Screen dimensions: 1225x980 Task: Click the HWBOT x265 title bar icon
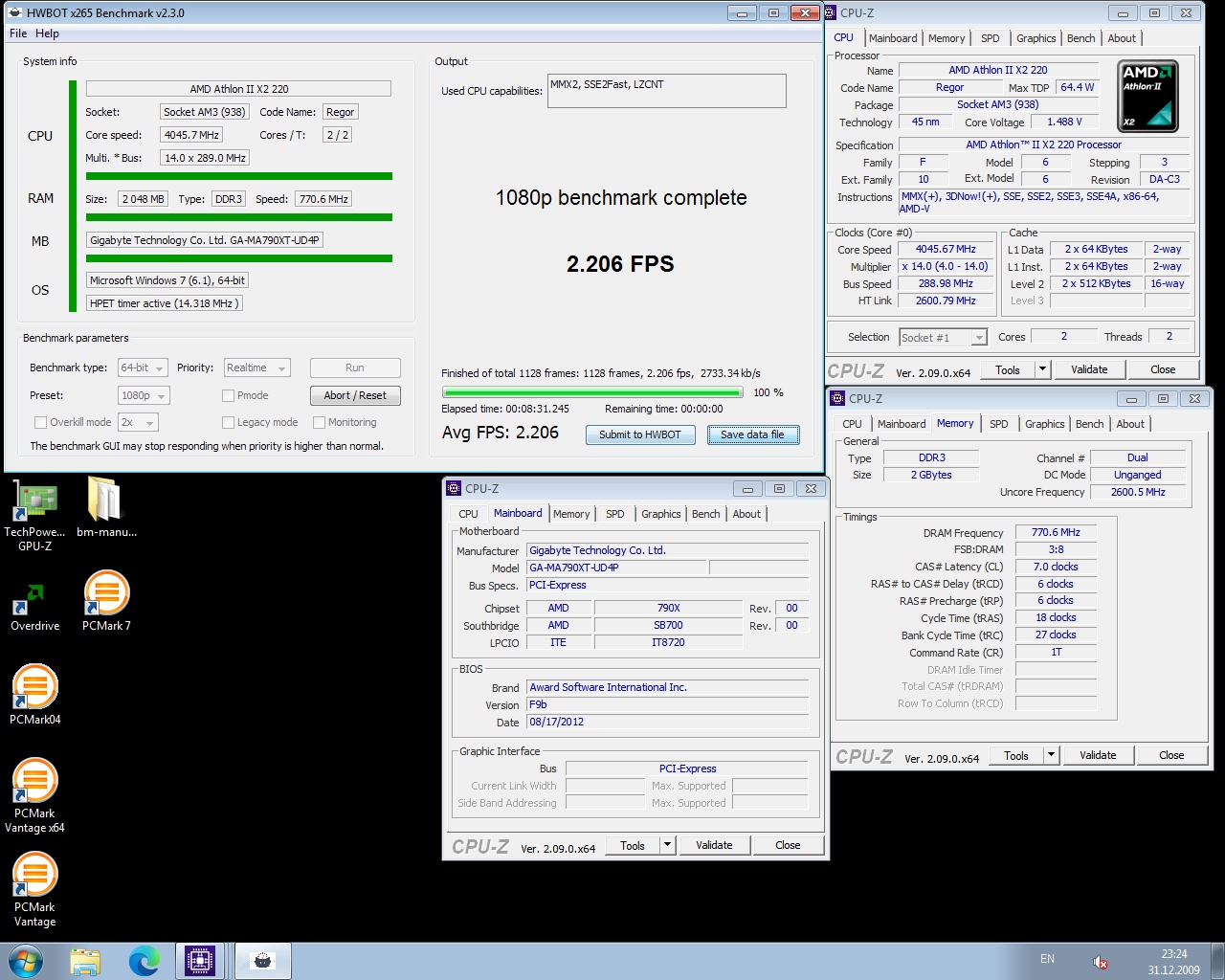[x=14, y=13]
